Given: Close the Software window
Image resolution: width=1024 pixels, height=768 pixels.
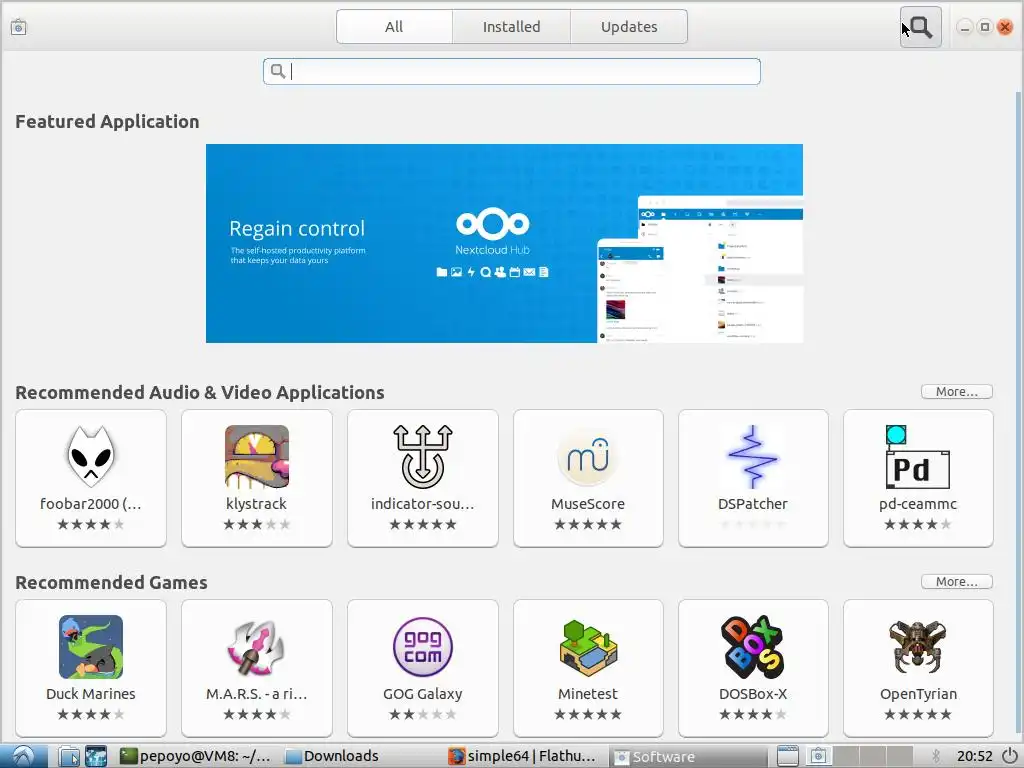Looking at the screenshot, I should (1005, 27).
